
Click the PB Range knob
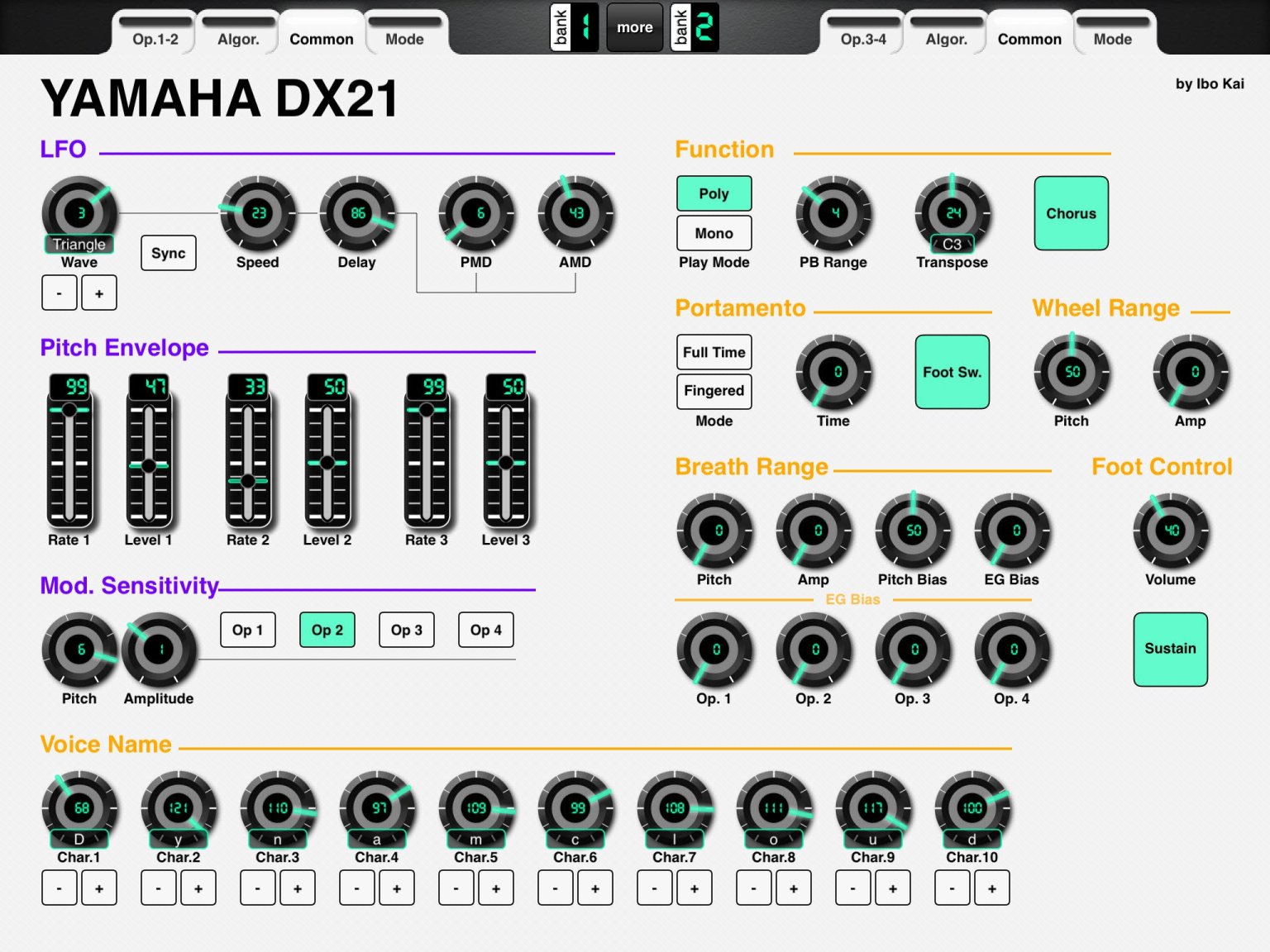click(833, 213)
